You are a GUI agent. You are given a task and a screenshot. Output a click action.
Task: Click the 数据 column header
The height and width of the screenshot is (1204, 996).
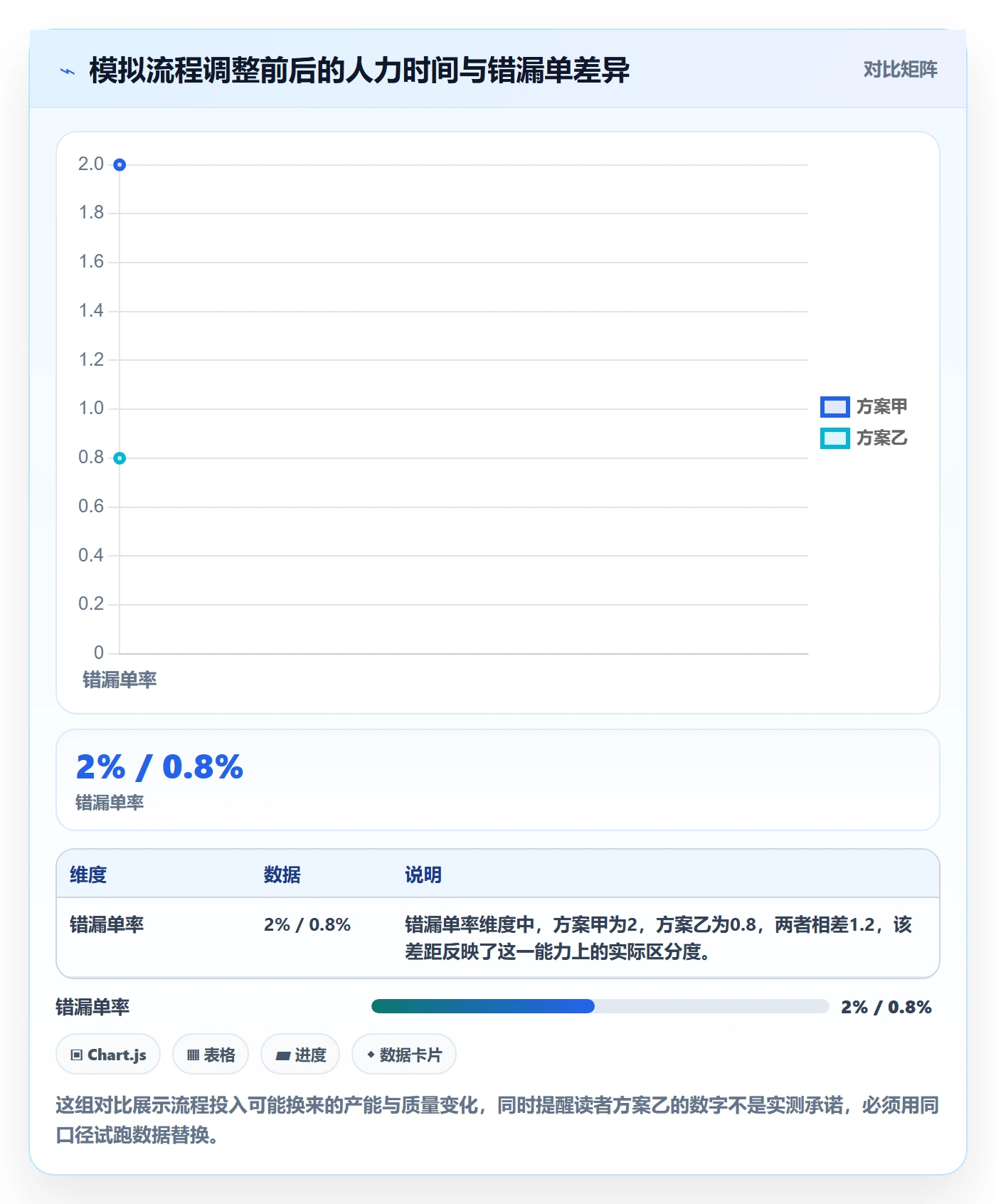(282, 875)
